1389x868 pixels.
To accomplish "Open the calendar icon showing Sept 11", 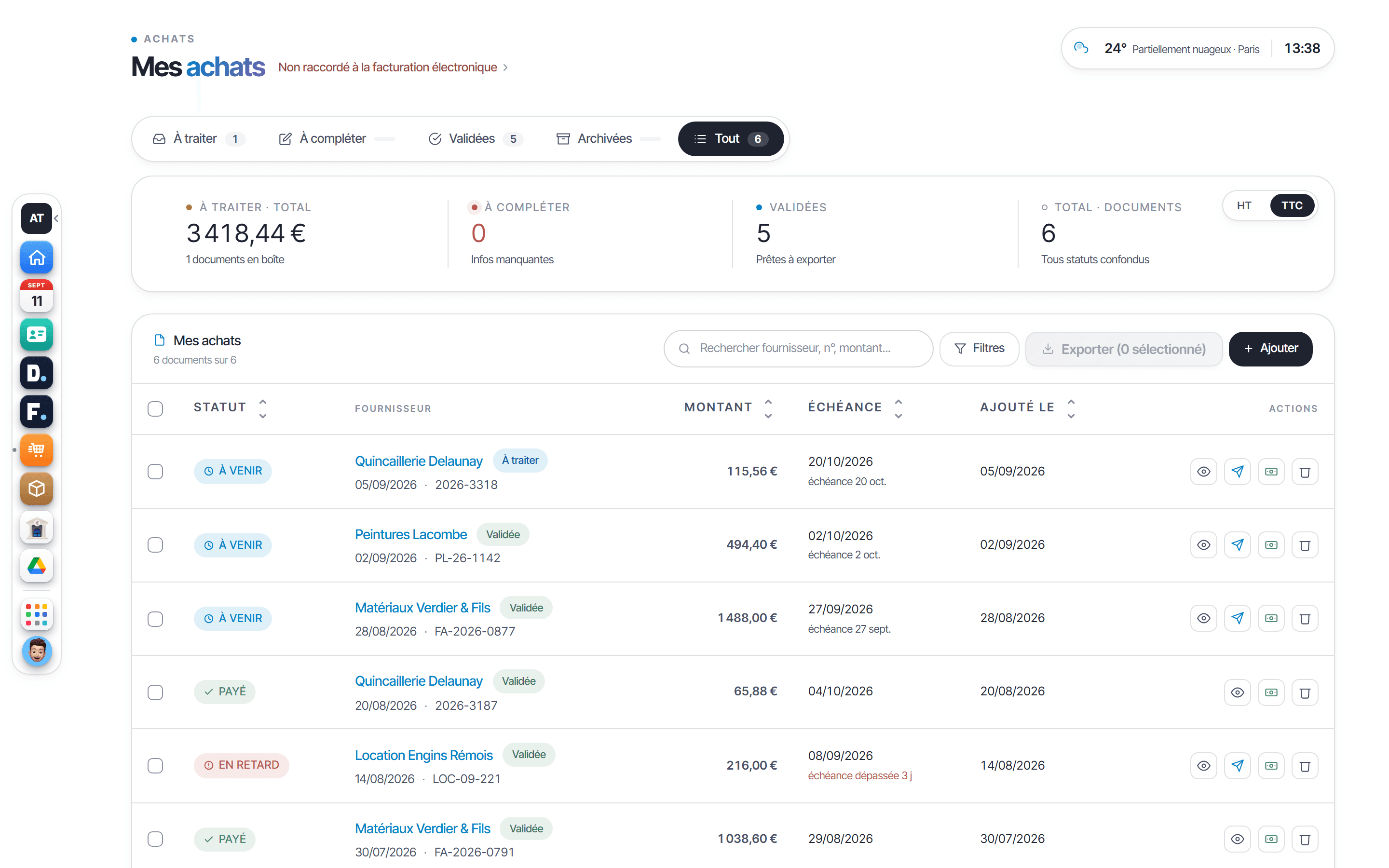I will click(x=37, y=296).
